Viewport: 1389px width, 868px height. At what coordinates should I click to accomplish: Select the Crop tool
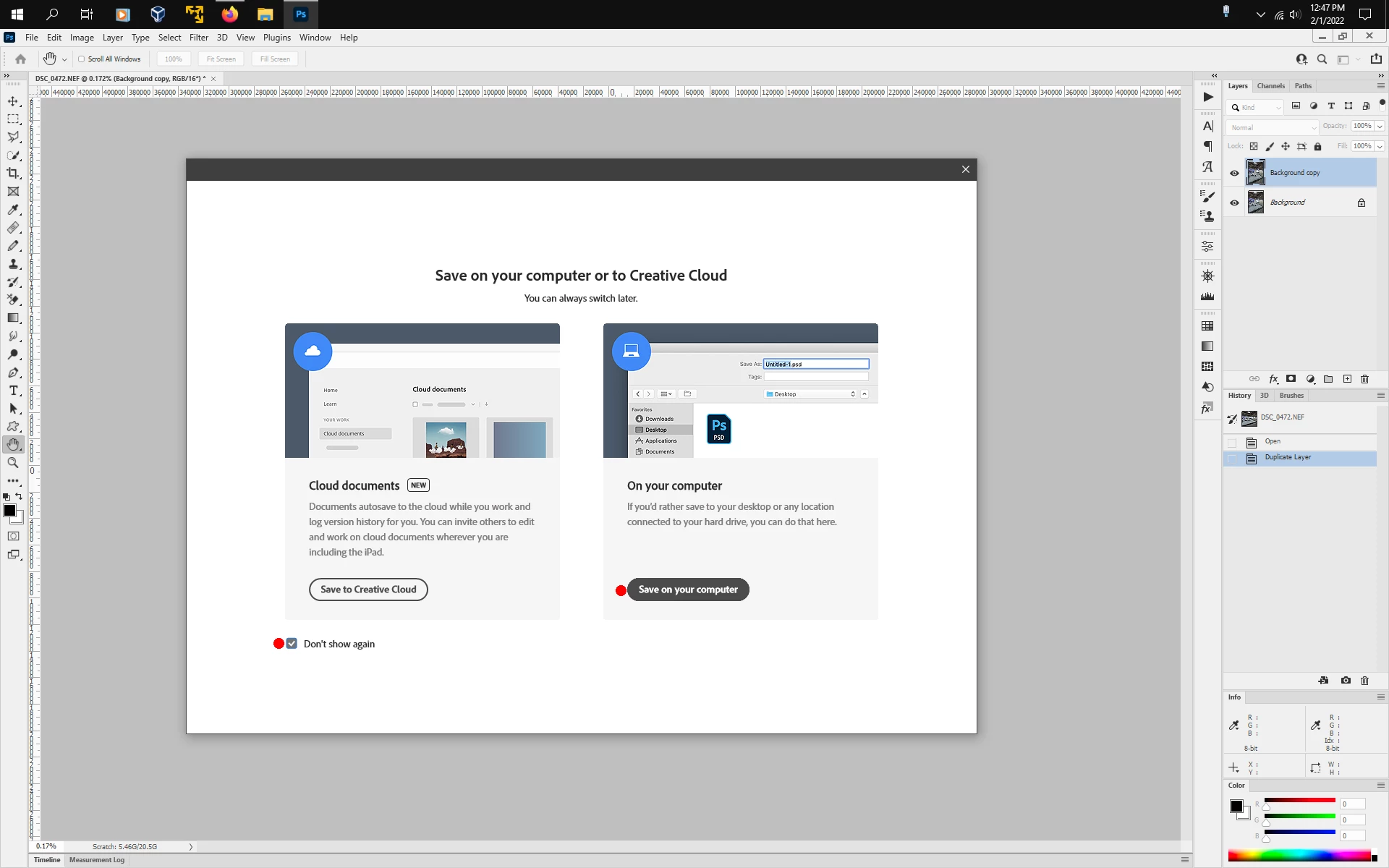click(x=13, y=173)
